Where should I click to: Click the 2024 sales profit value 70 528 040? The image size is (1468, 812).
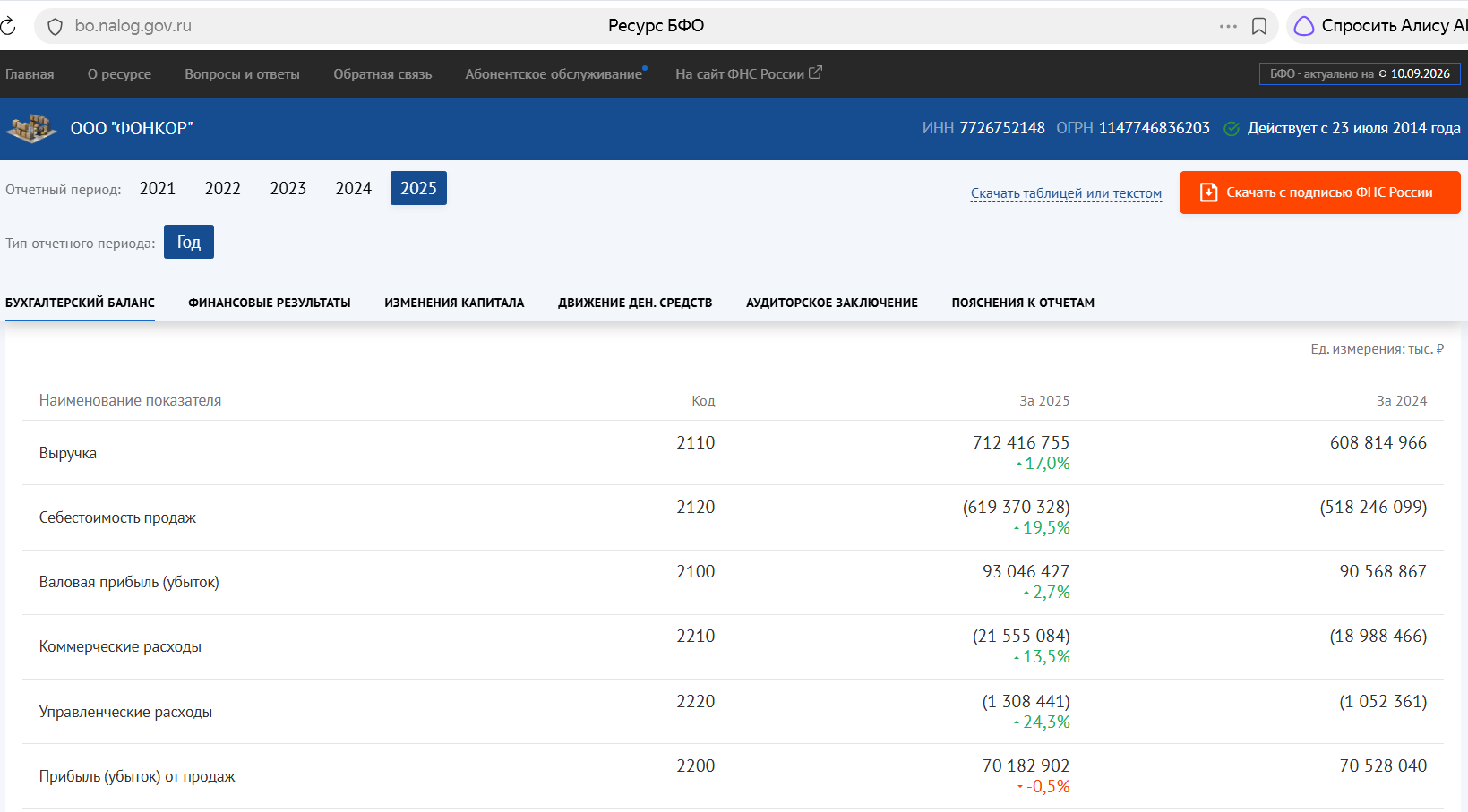tap(1384, 765)
